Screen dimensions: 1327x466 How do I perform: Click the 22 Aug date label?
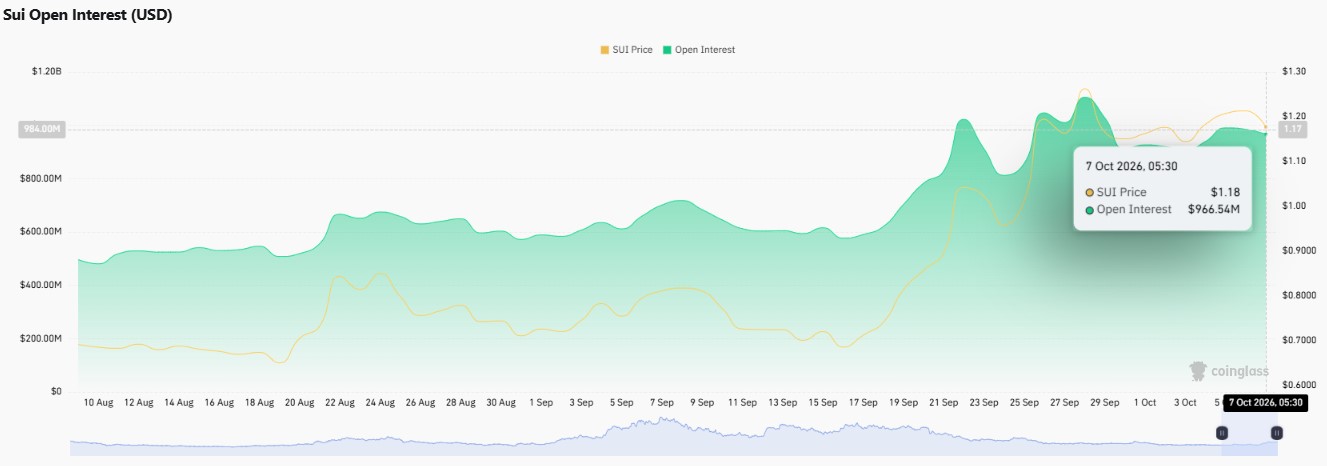(340, 403)
